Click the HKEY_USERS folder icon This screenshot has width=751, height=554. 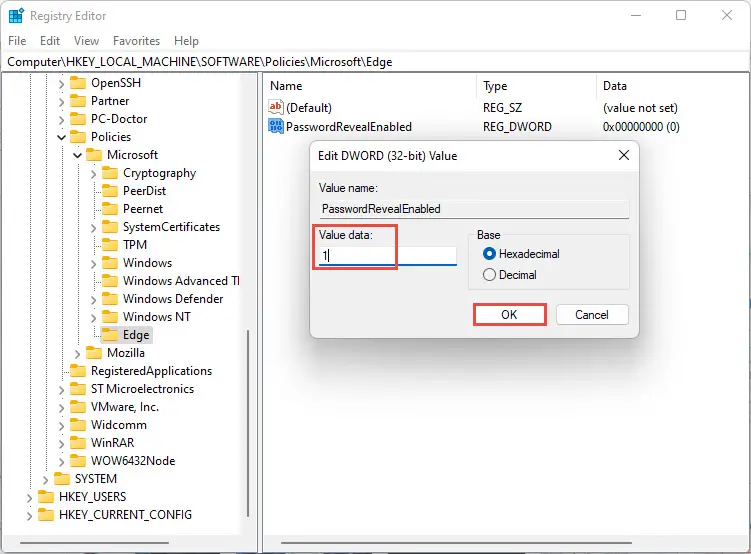coord(46,497)
